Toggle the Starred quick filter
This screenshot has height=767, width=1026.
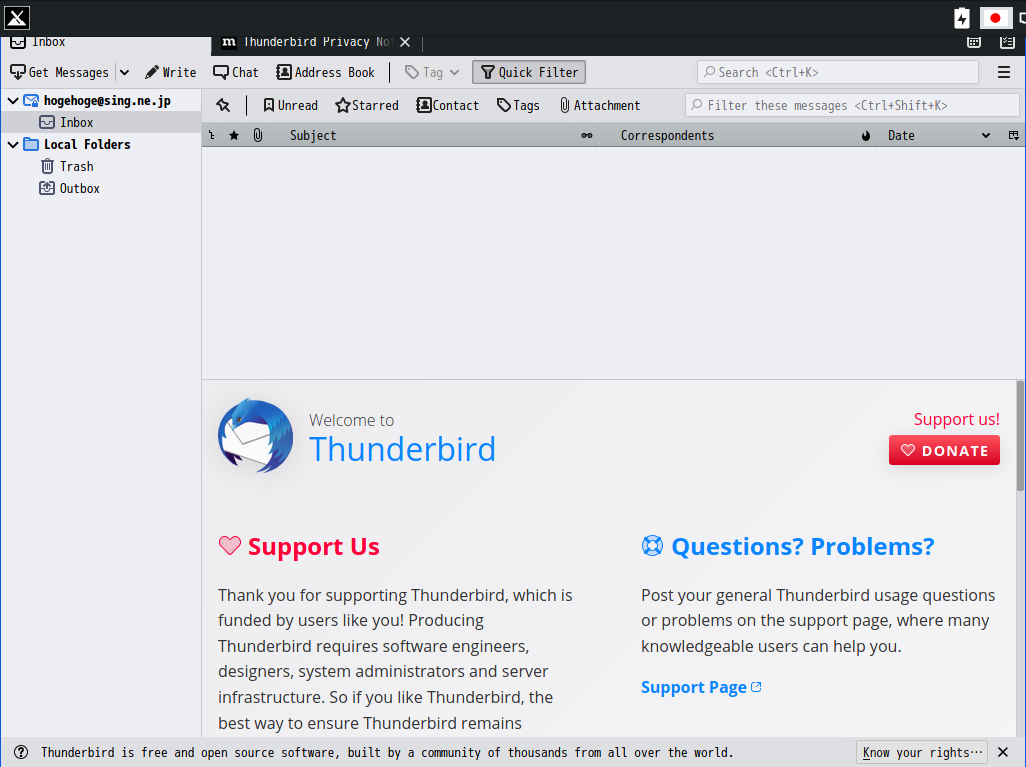coord(366,105)
